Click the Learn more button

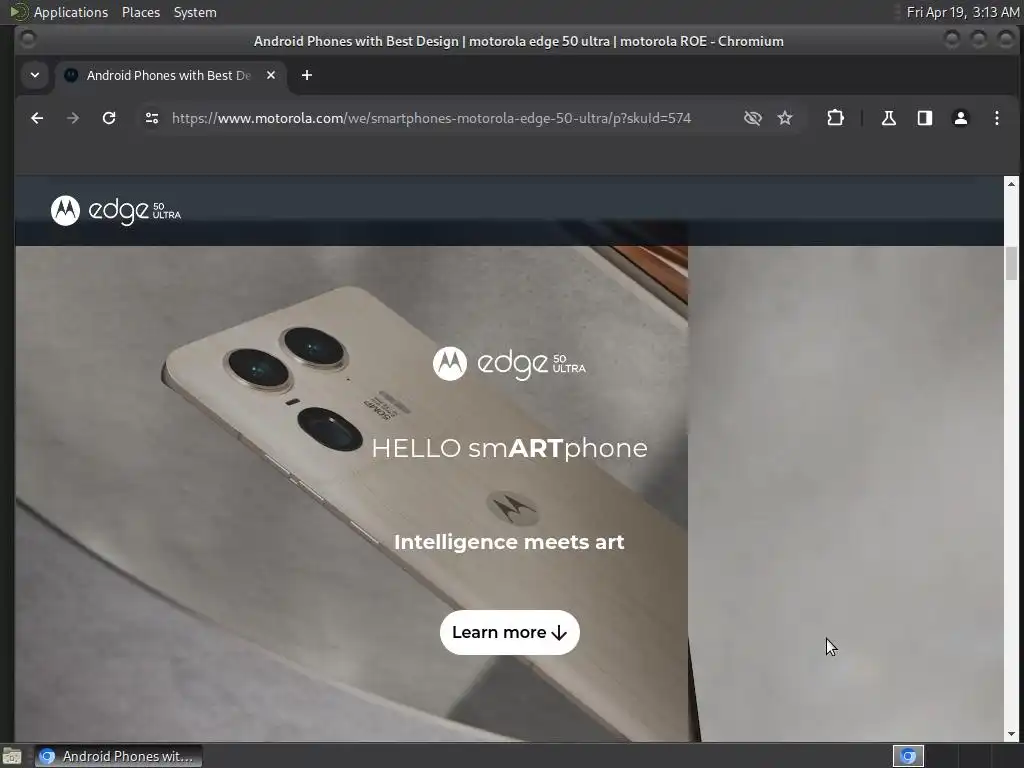[509, 632]
